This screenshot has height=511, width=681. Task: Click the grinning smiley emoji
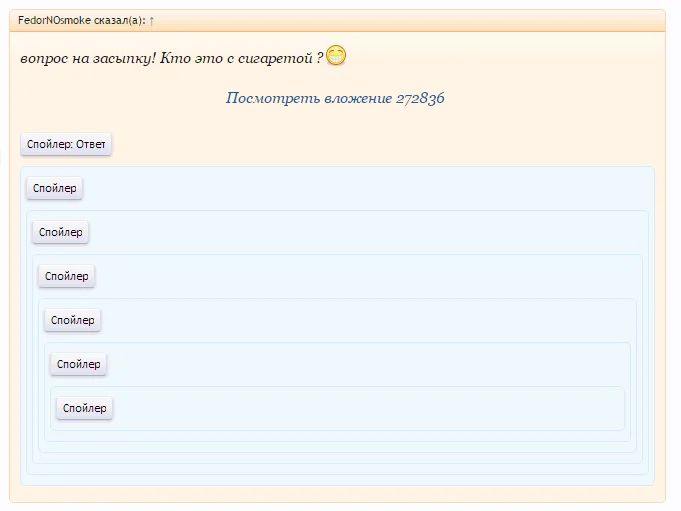(x=336, y=56)
